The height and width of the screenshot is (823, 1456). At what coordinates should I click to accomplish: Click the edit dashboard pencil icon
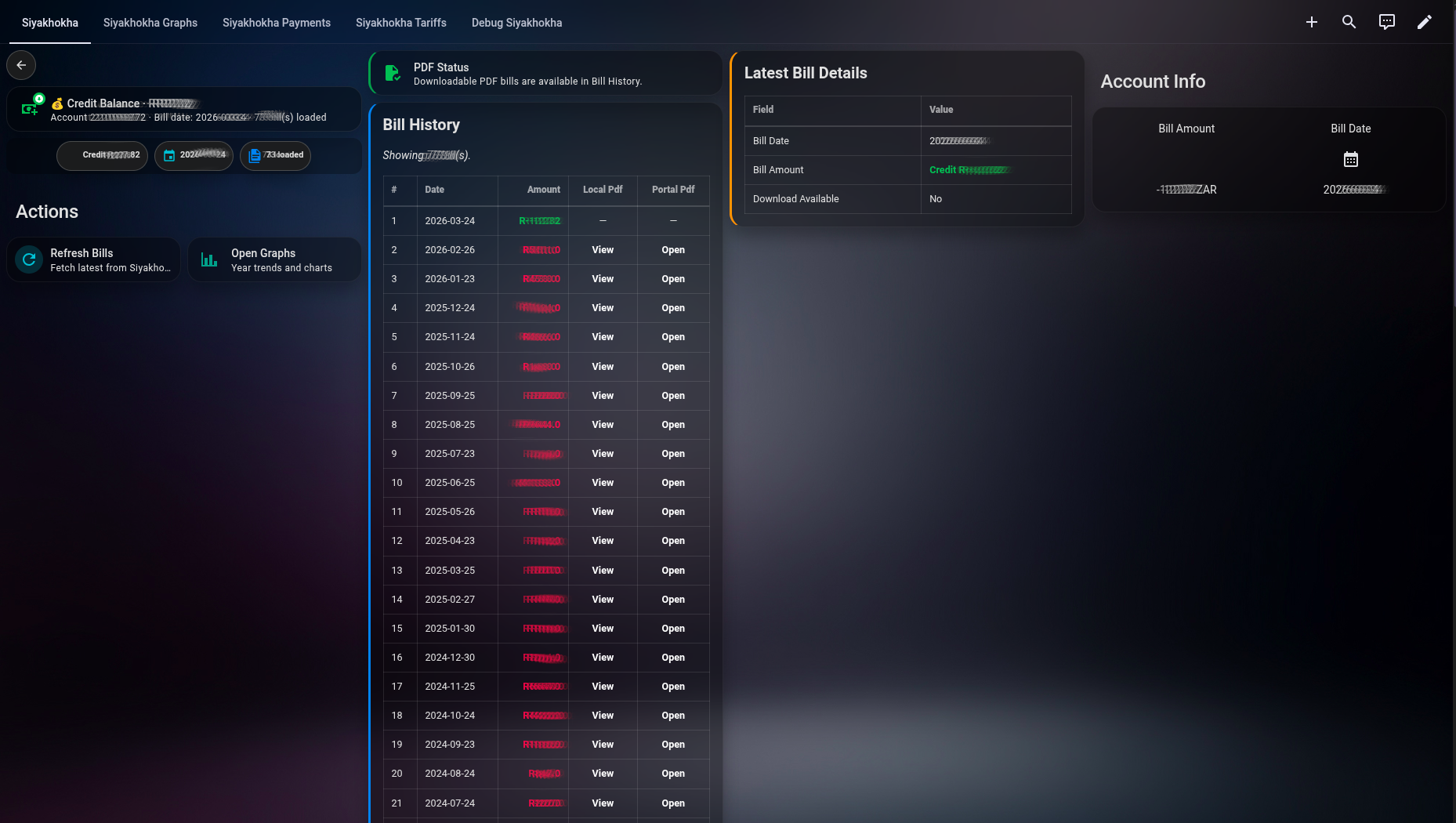(1425, 22)
